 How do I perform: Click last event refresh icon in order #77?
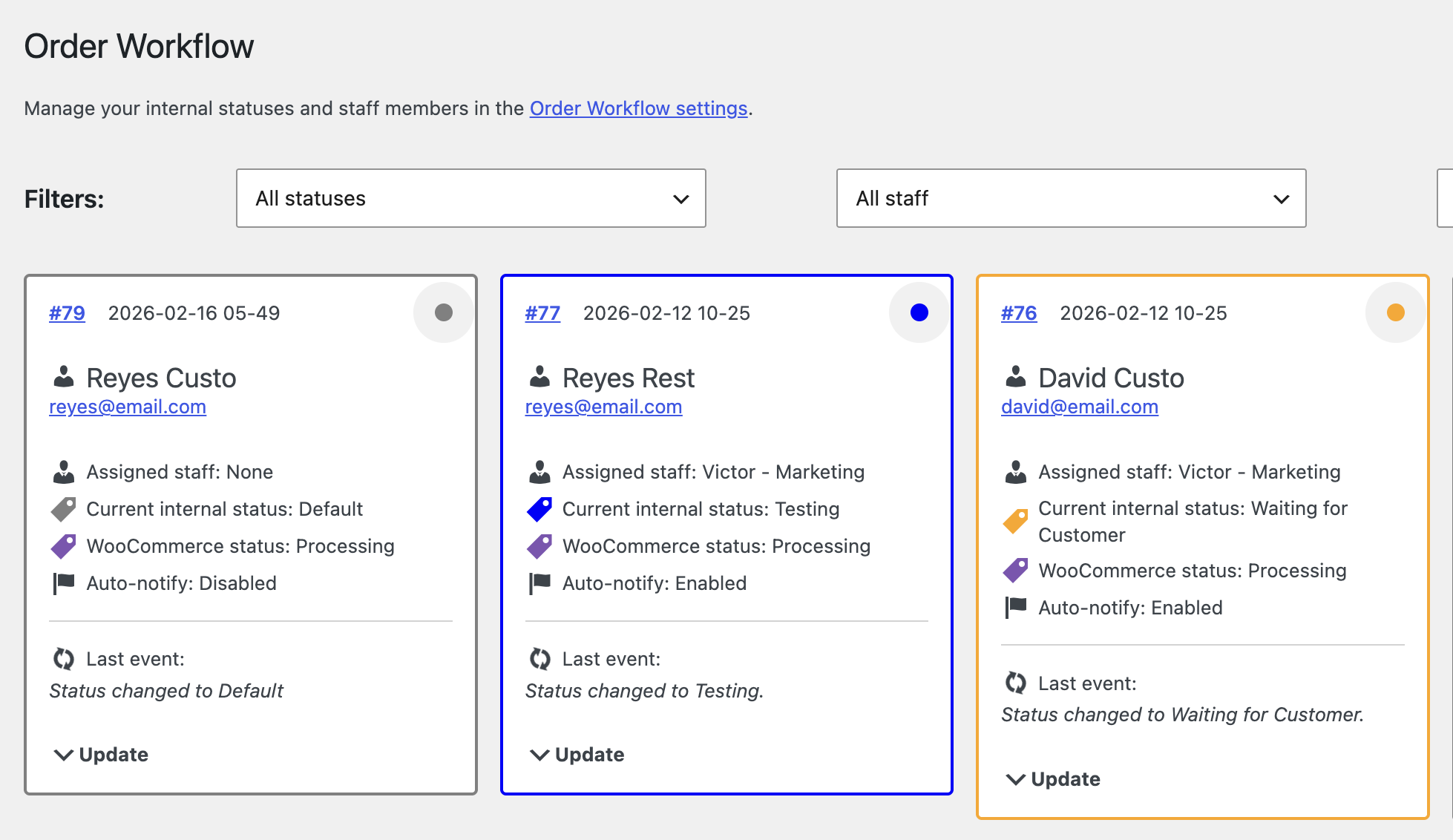539,659
